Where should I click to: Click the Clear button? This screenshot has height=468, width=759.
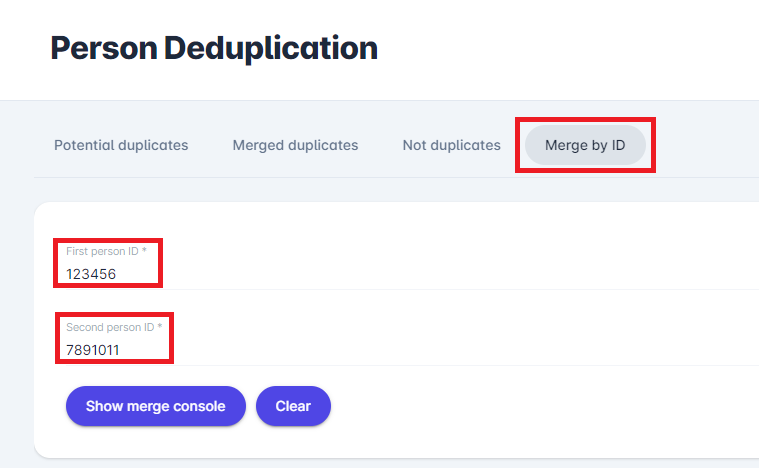click(293, 406)
